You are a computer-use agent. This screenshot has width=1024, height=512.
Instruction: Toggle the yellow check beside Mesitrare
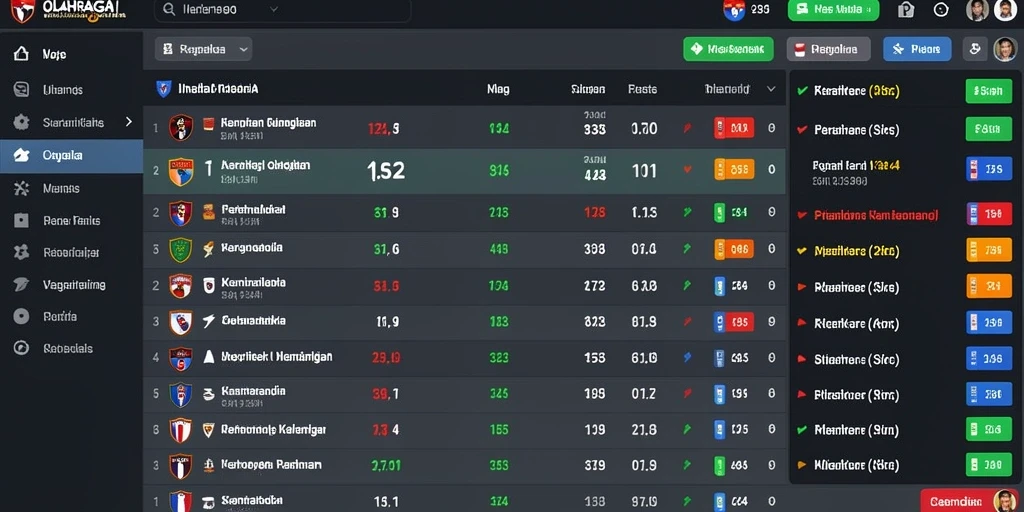click(803, 251)
